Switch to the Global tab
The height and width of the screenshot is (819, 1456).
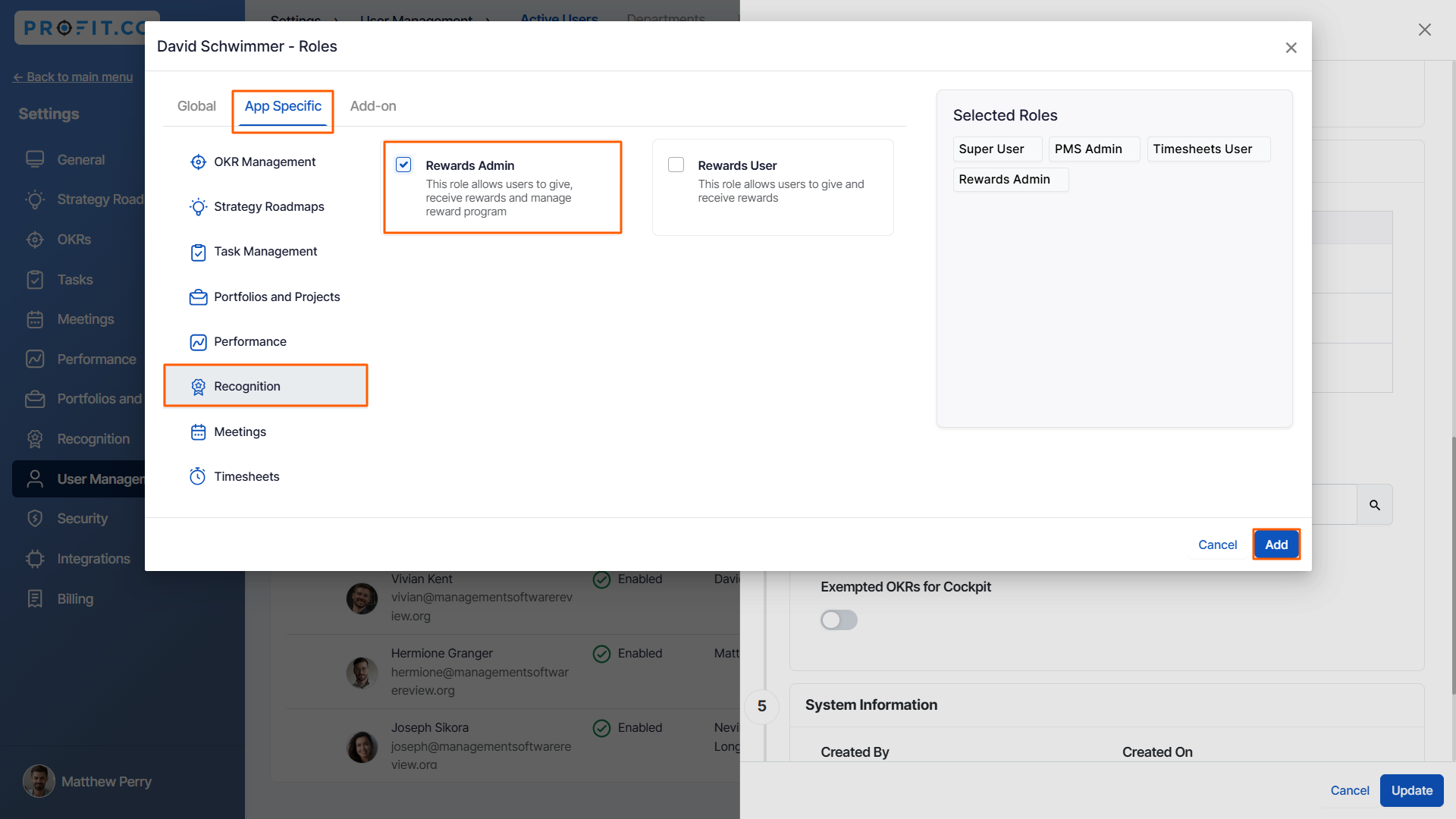196,106
